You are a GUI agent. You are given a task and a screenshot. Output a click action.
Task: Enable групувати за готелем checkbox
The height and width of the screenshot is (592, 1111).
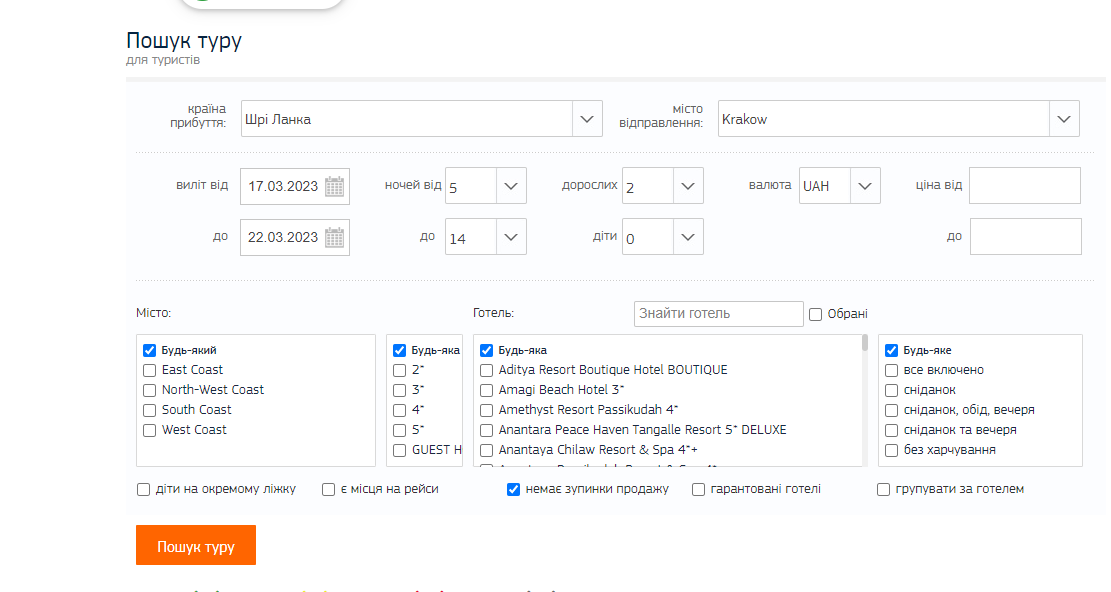(x=883, y=489)
